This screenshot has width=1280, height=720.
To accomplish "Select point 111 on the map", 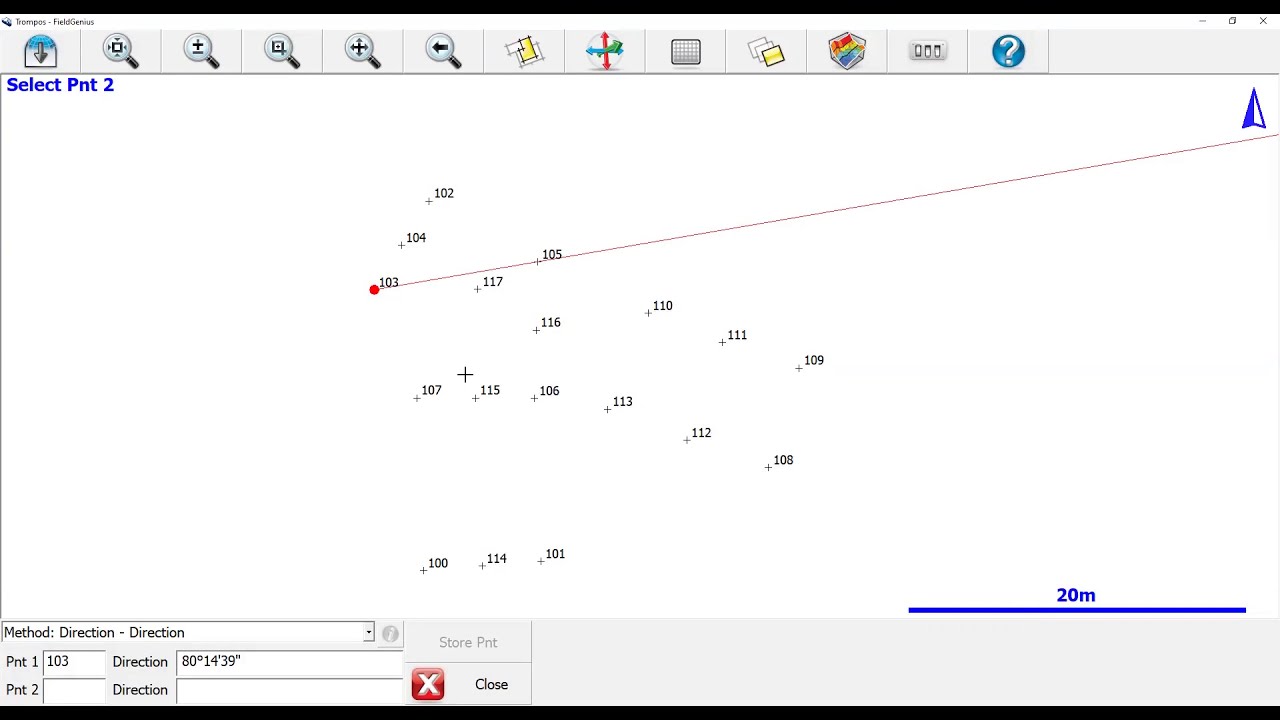I will click(x=722, y=342).
